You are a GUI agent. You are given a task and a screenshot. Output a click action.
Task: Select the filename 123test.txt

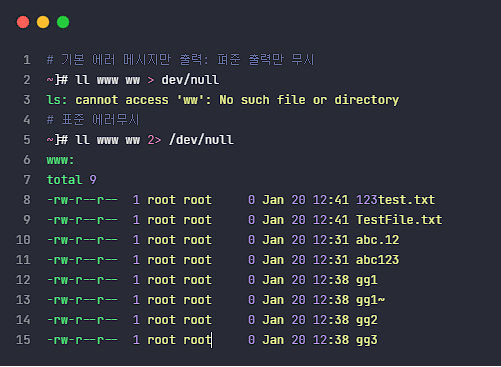coord(395,200)
